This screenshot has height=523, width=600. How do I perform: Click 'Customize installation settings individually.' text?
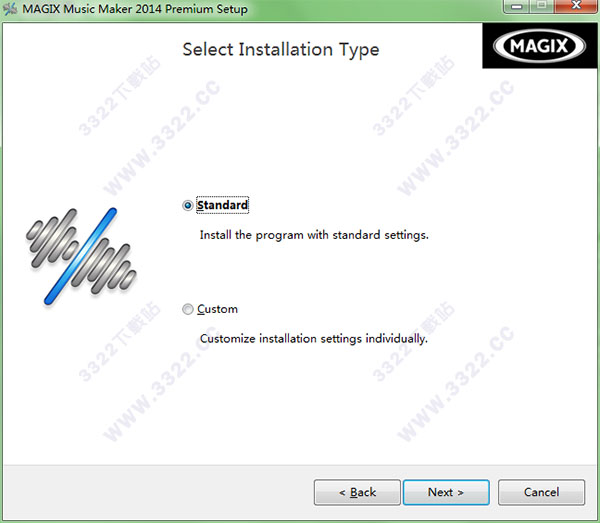click(x=314, y=339)
